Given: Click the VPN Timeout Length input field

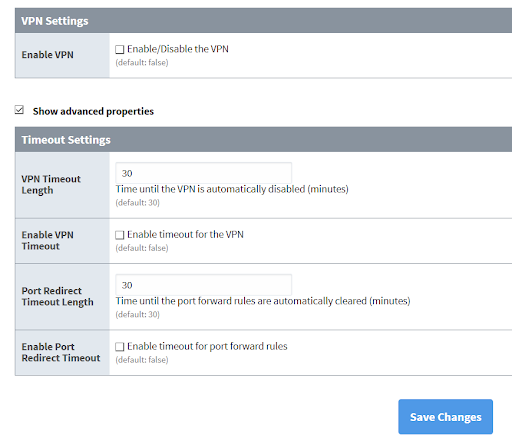Looking at the screenshot, I should (204, 173).
